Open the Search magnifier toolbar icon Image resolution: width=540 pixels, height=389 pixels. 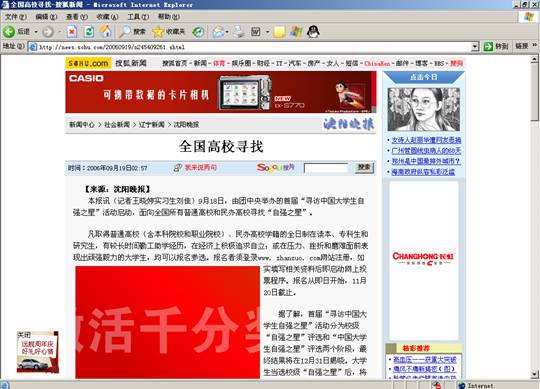(125, 32)
